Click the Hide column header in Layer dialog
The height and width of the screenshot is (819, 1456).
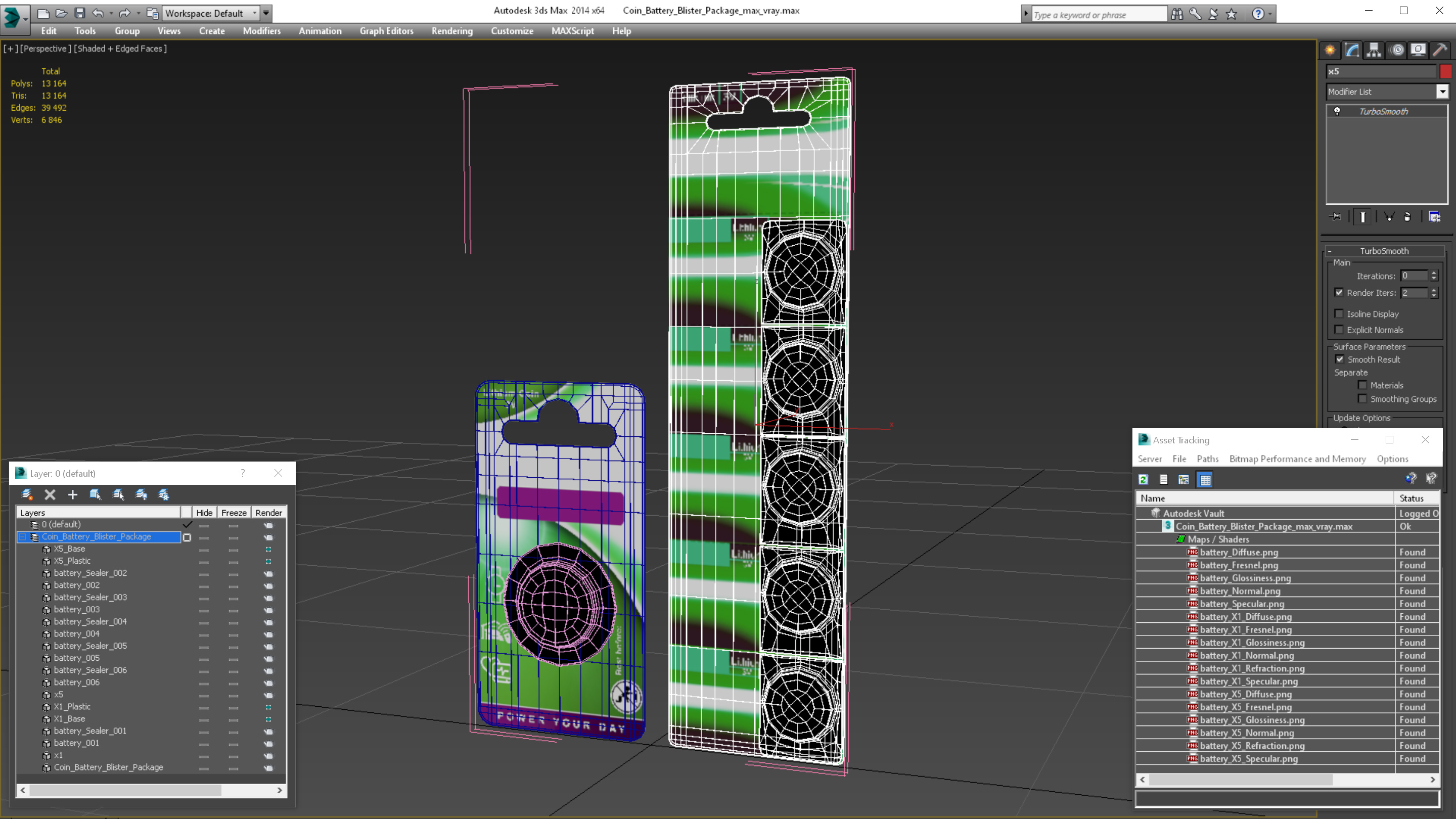(204, 513)
